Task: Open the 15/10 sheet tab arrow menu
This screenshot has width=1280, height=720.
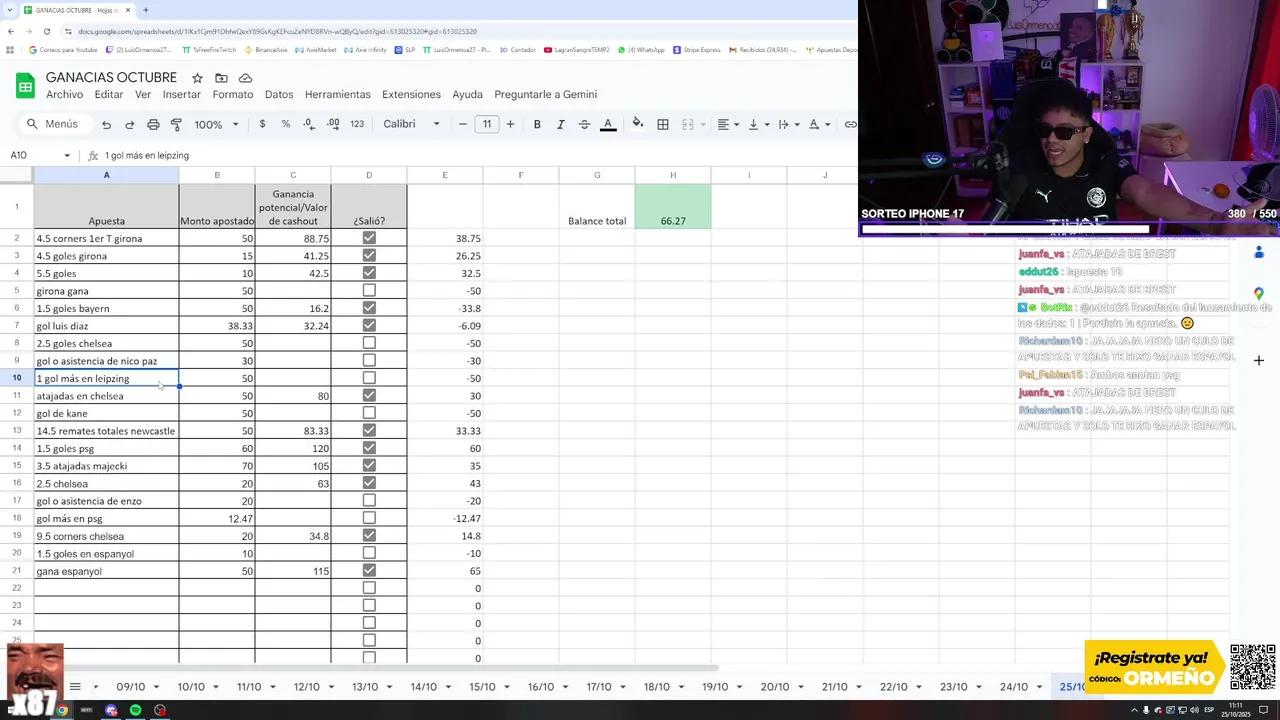Action: click(506, 687)
